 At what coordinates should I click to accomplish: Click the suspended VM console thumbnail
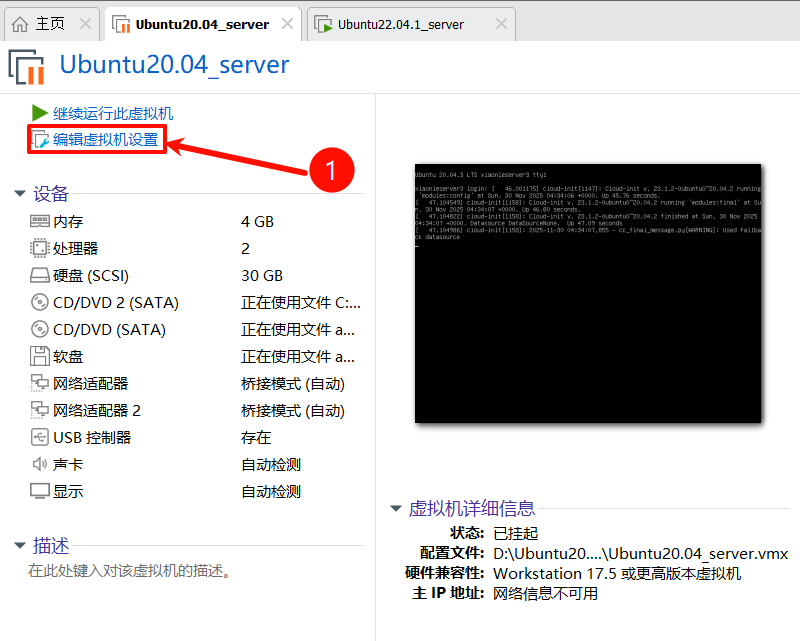pos(588,293)
